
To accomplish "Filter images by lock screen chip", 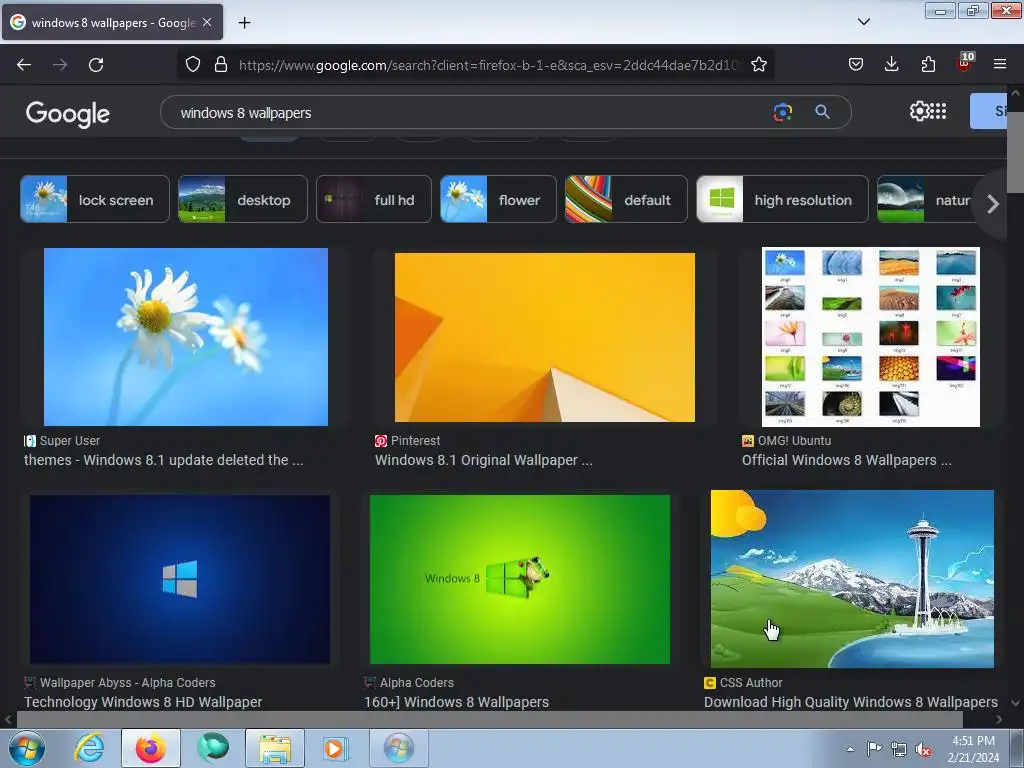I will coord(95,199).
